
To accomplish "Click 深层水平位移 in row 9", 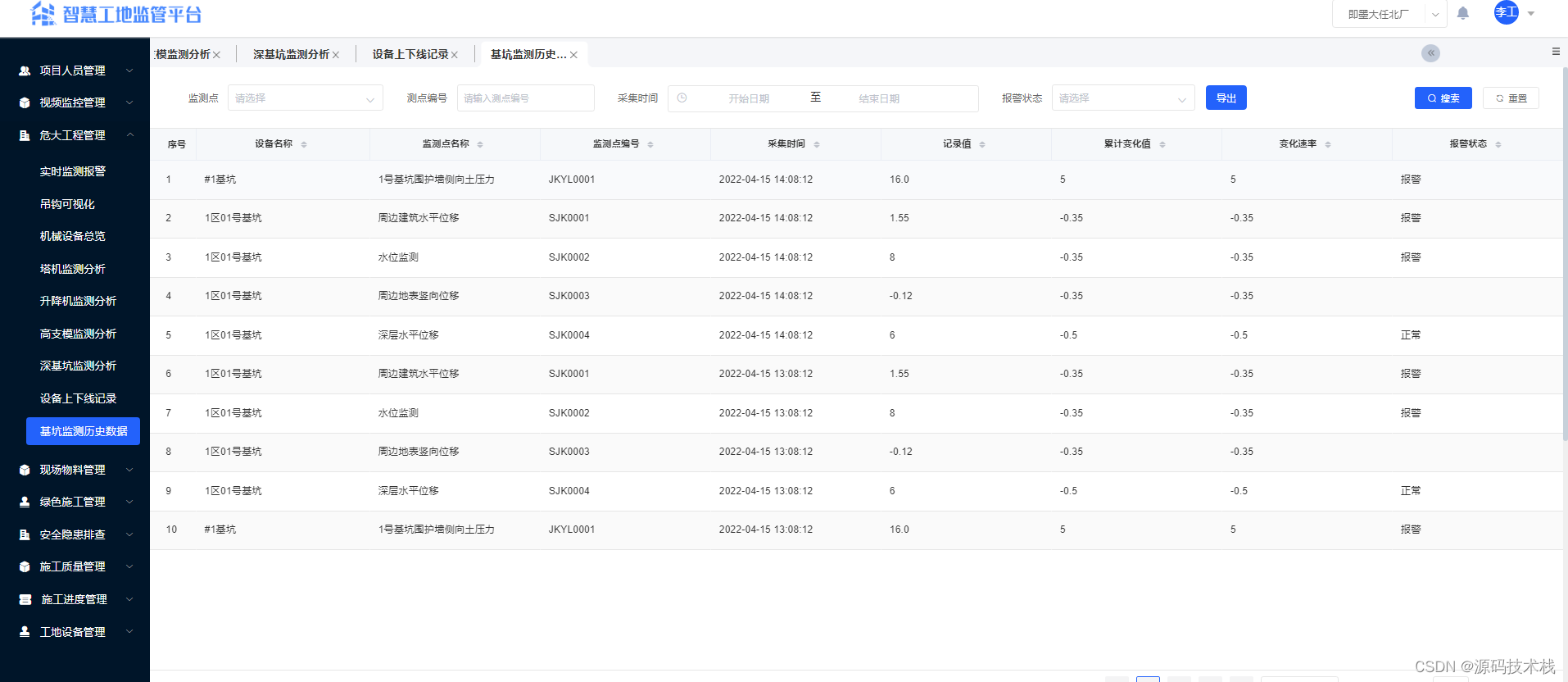I will (x=409, y=491).
